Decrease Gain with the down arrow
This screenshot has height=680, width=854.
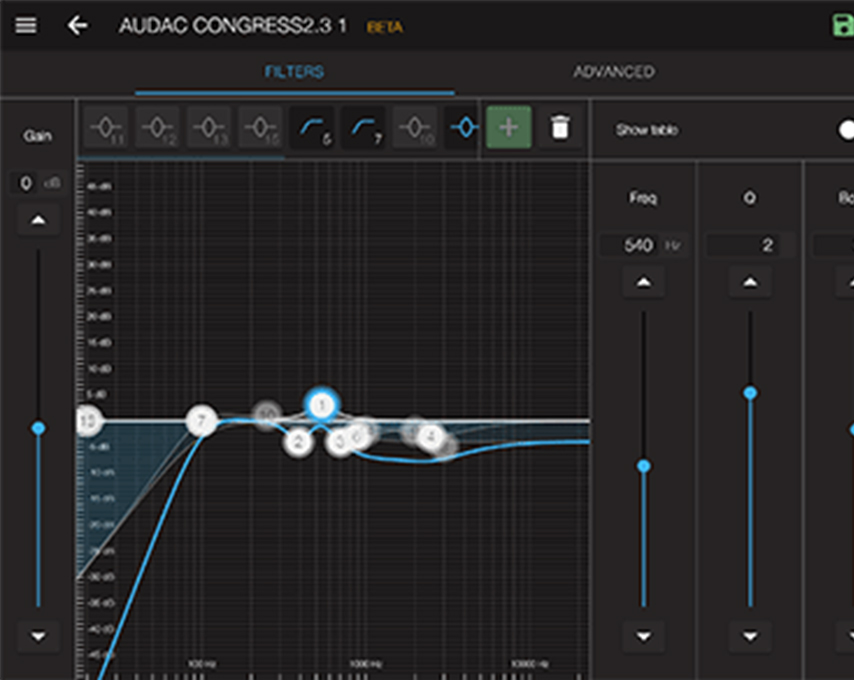38,635
